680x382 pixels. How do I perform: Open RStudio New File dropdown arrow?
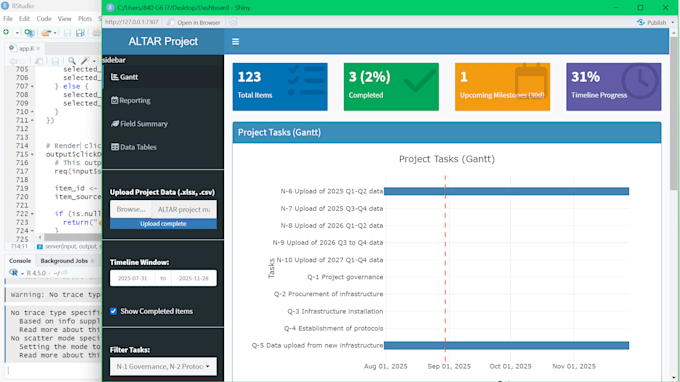pos(17,33)
